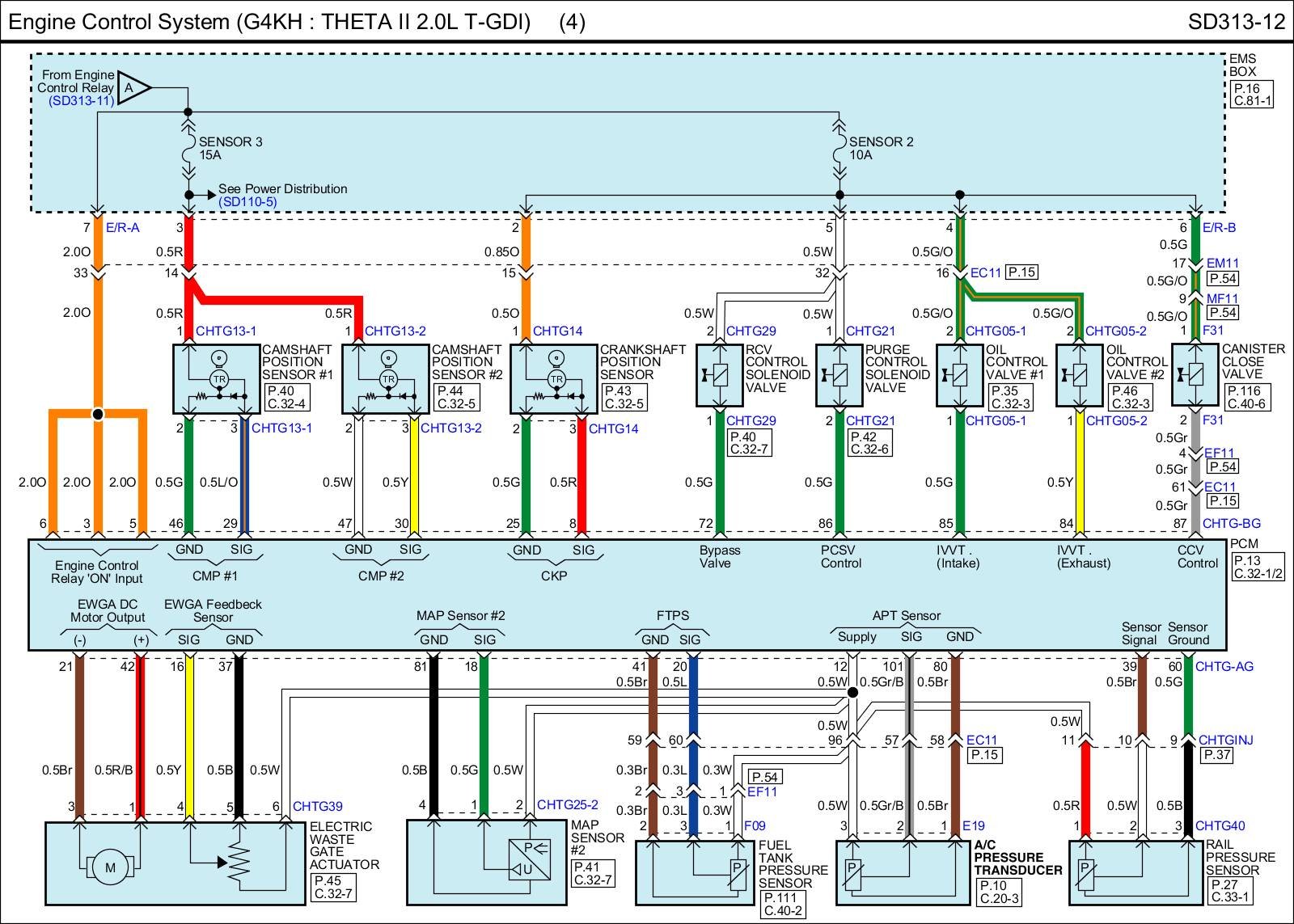Select the SENSOR 3 15A fuse symbol

(x=188, y=148)
